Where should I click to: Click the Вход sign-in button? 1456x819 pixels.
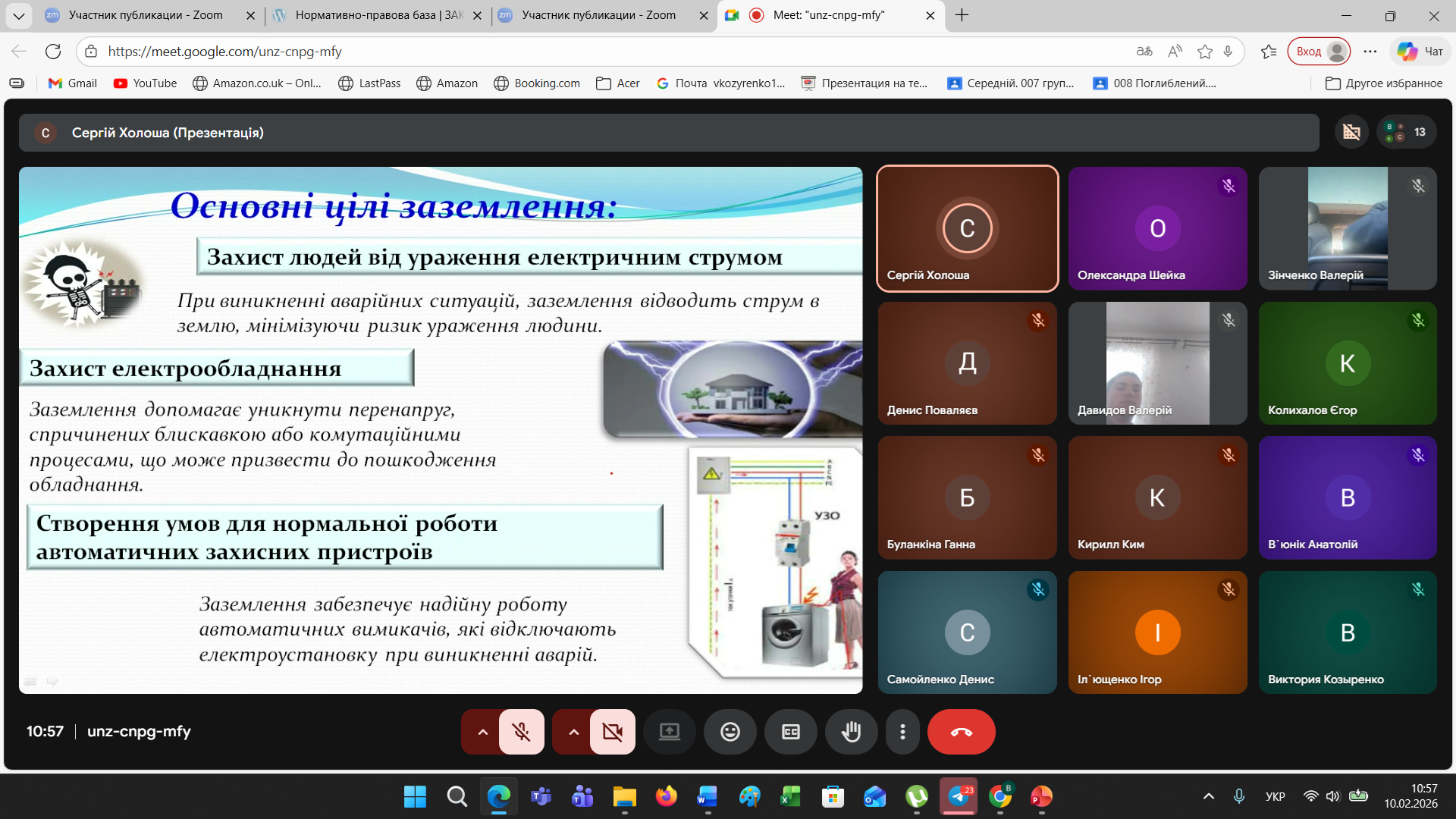pos(1319,52)
